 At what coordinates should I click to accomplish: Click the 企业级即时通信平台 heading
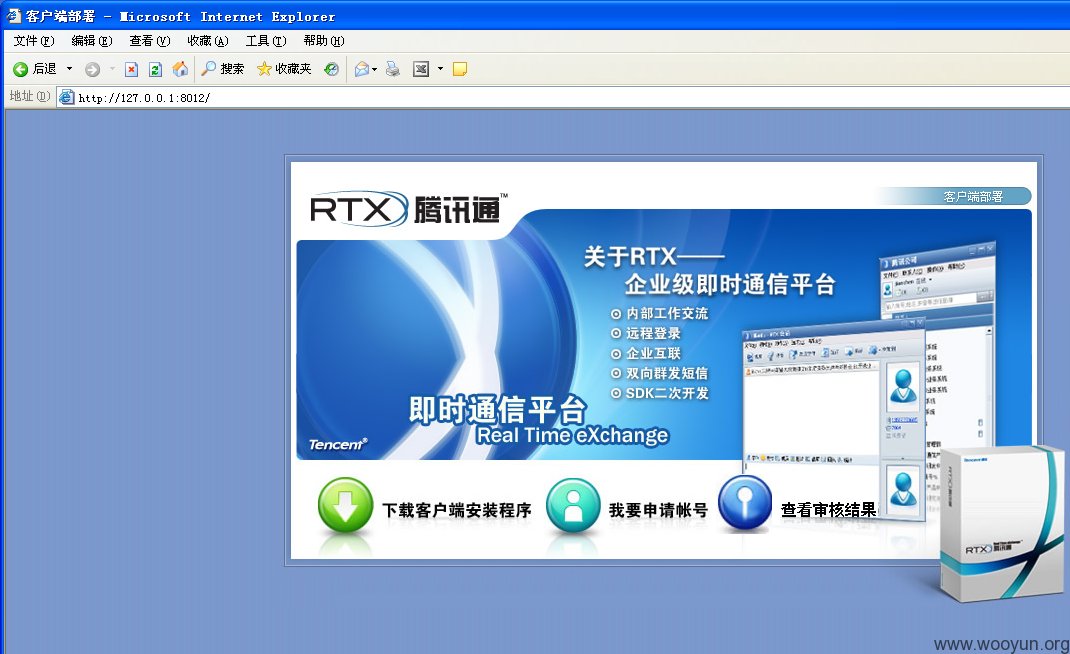[x=730, y=284]
